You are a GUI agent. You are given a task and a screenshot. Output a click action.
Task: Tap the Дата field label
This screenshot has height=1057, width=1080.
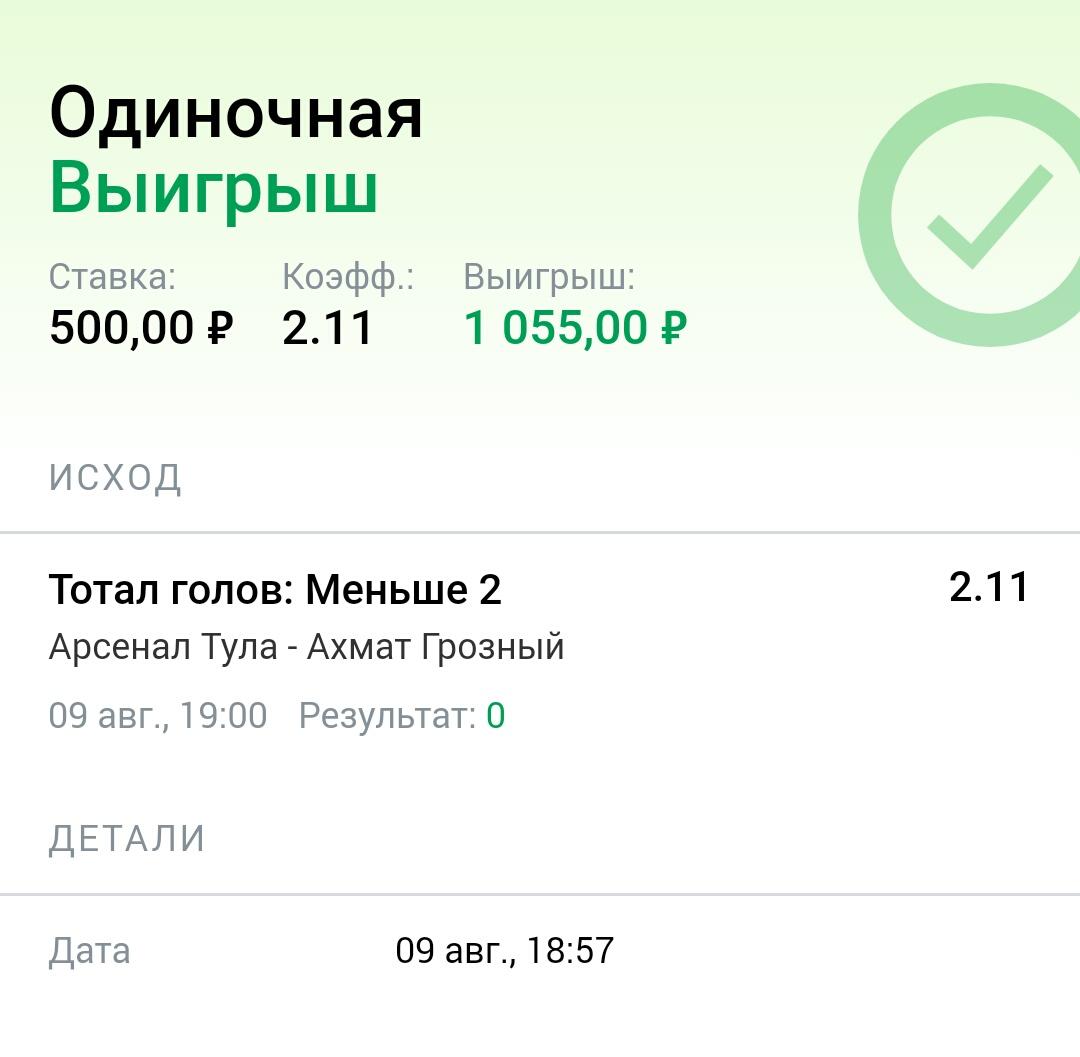(90, 951)
